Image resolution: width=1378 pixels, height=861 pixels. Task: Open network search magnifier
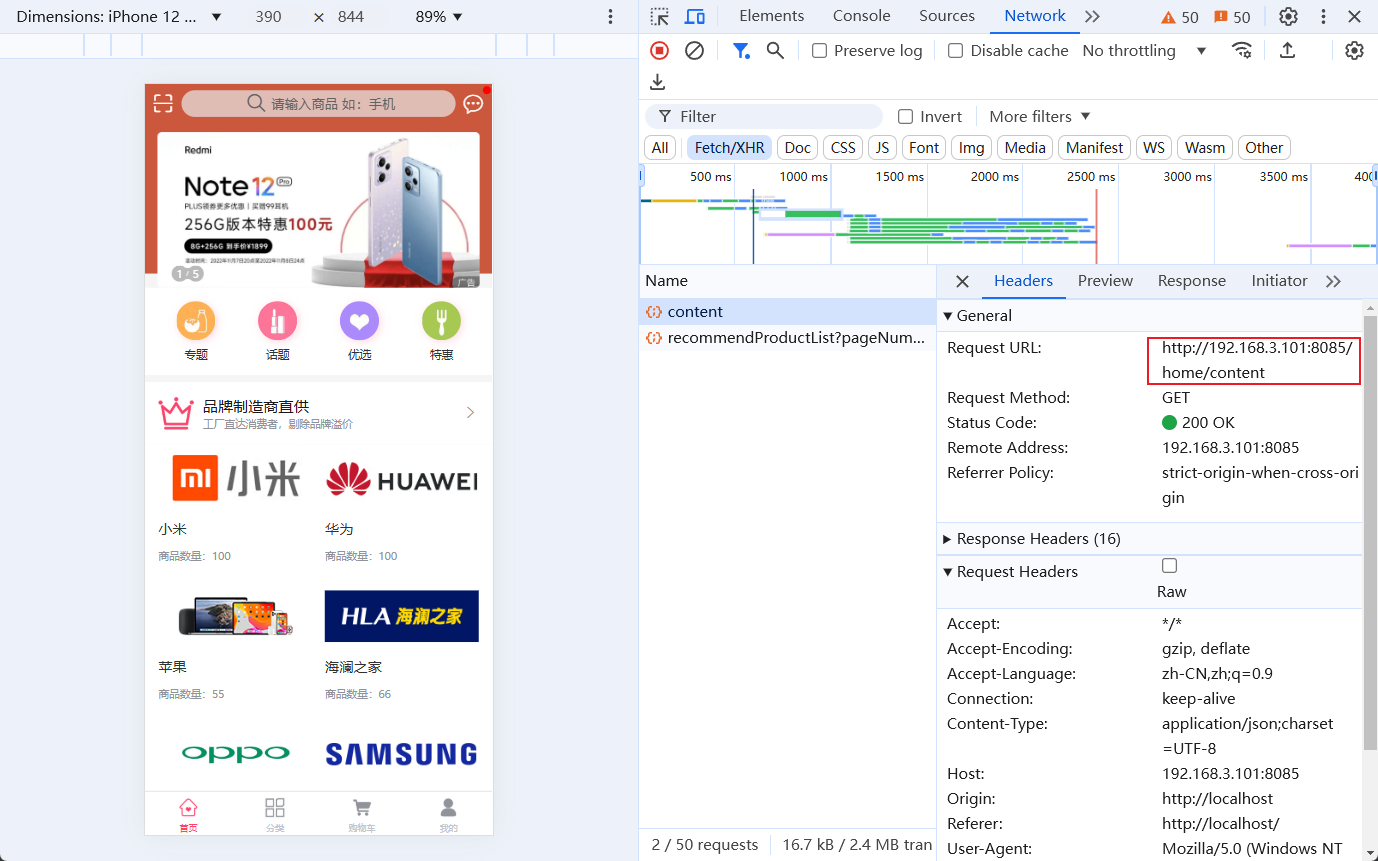[775, 50]
